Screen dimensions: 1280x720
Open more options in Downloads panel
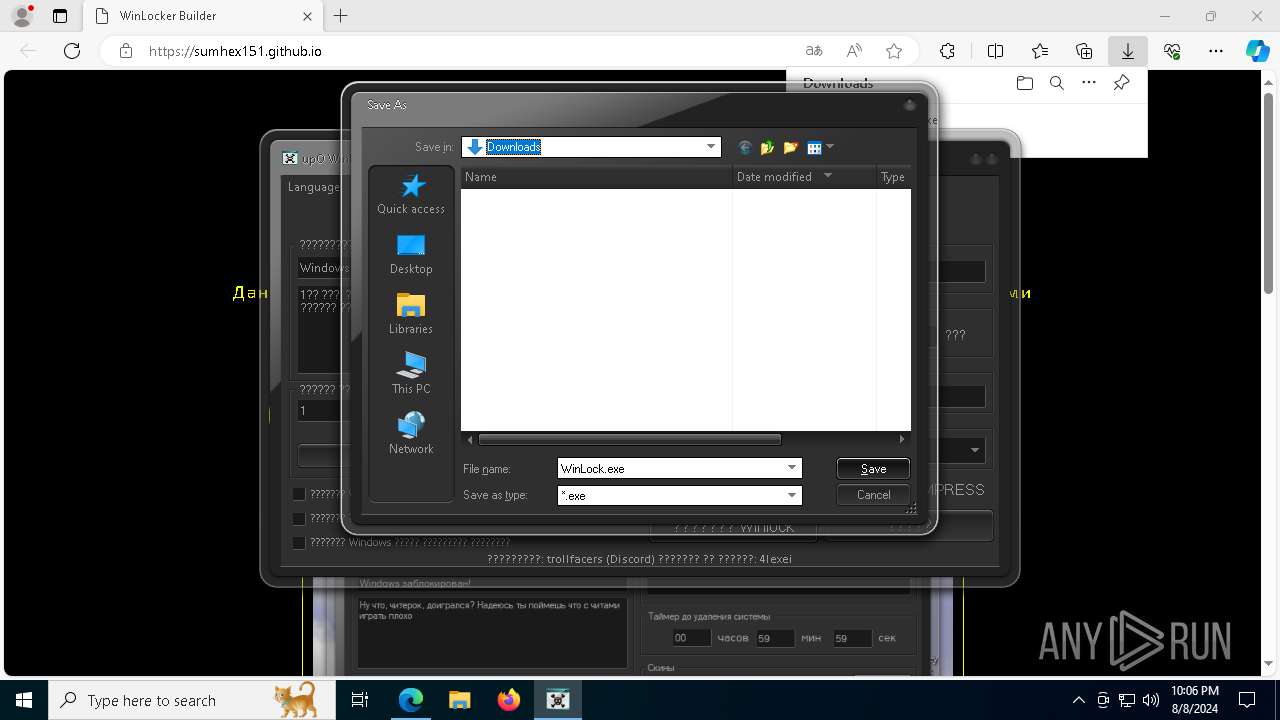pos(1089,83)
